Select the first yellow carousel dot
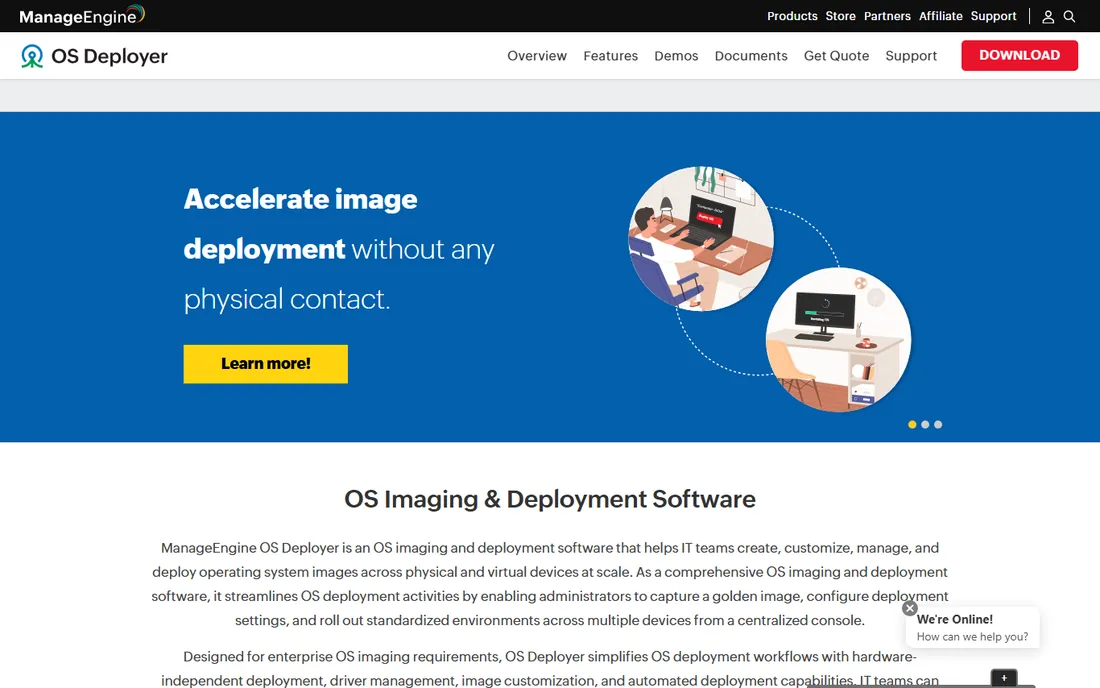This screenshot has height=688, width=1100. [x=912, y=424]
